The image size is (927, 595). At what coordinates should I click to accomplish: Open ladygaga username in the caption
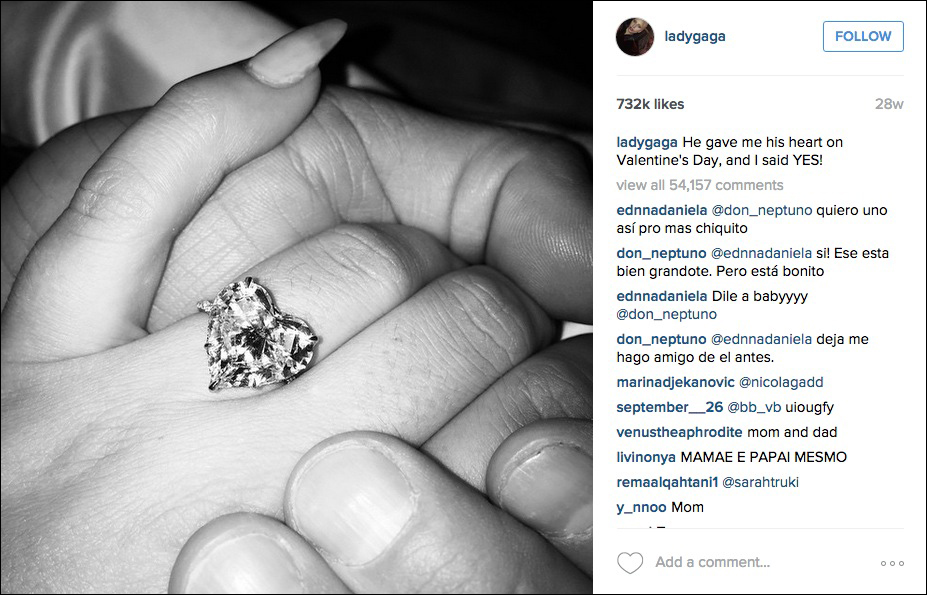click(x=647, y=143)
